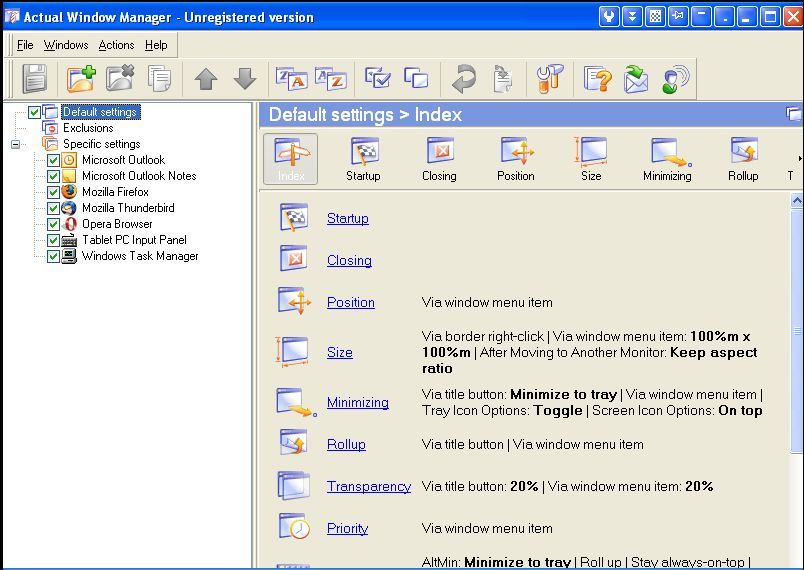Image resolution: width=804 pixels, height=570 pixels.
Task: Open the Help menu
Action: 156,45
